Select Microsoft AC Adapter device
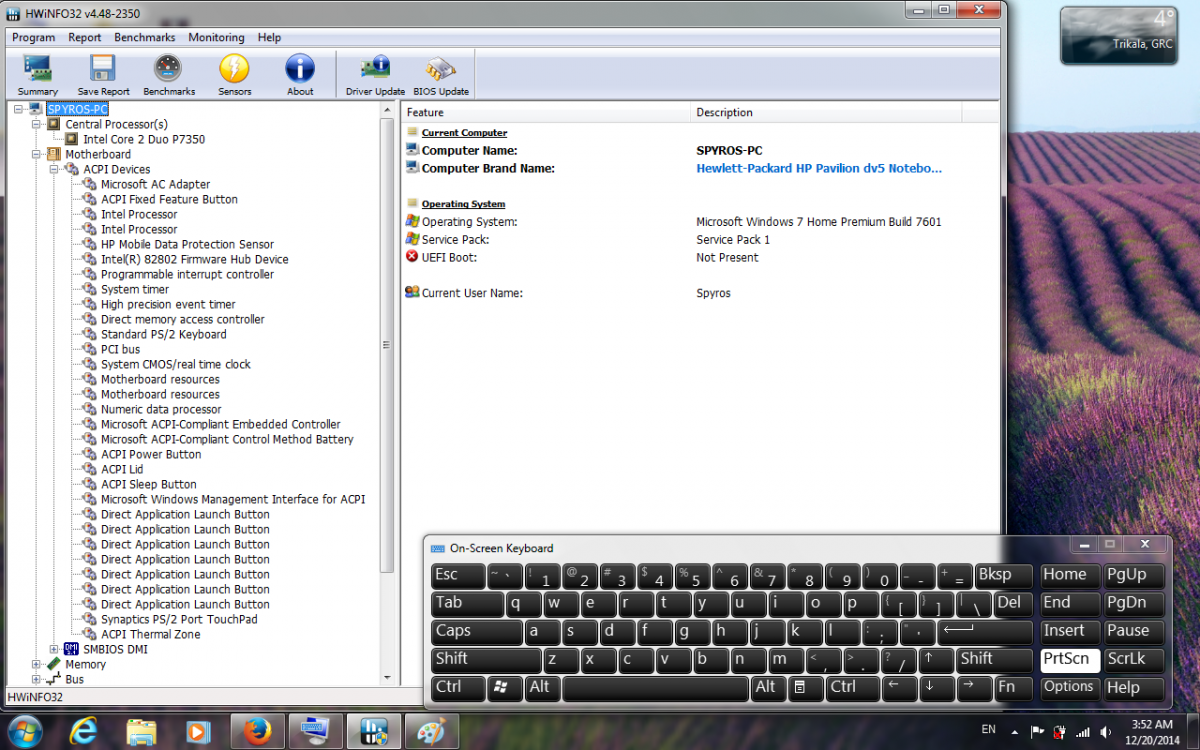 [155, 184]
